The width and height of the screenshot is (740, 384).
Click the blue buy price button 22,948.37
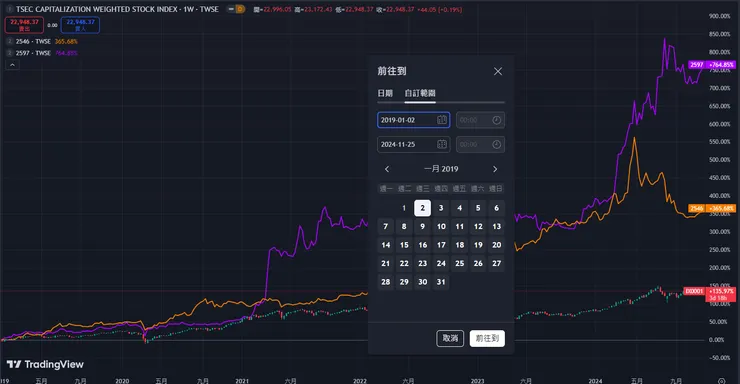click(80, 25)
